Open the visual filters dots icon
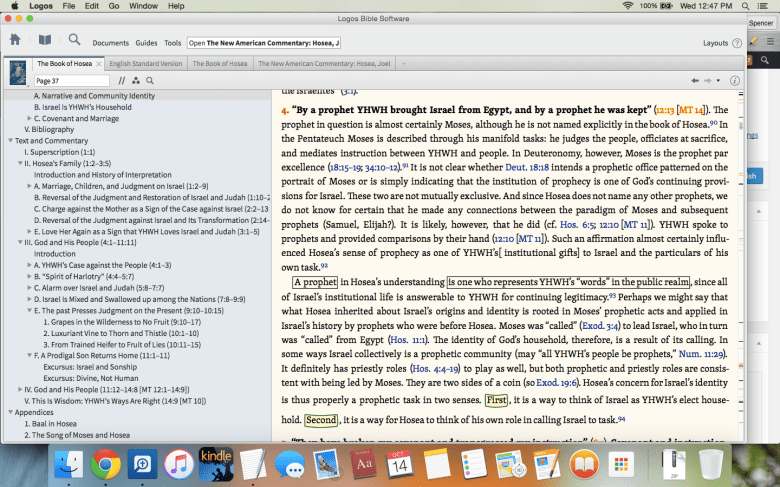Viewport: 780px width, 487px height. (x=135, y=80)
